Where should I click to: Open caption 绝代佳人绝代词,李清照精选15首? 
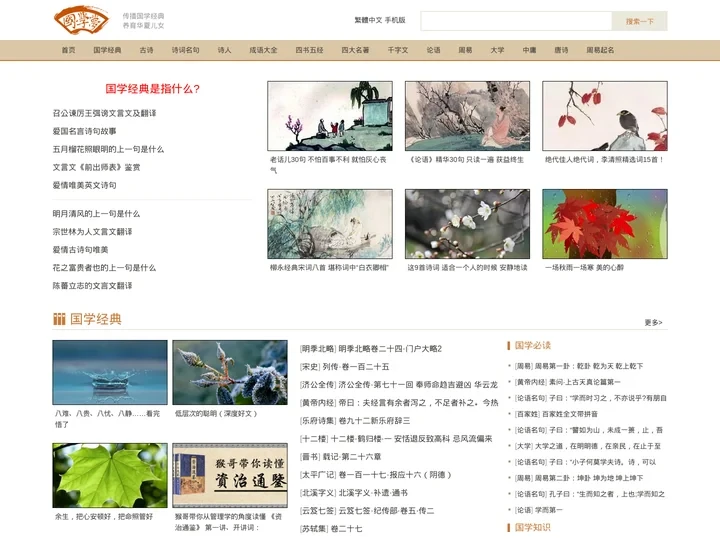pos(604,160)
